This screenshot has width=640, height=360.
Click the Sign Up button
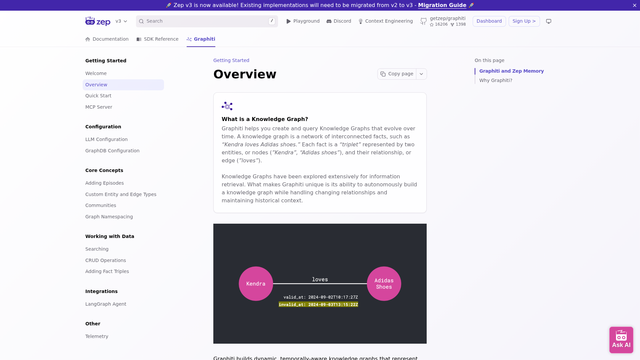point(524,21)
